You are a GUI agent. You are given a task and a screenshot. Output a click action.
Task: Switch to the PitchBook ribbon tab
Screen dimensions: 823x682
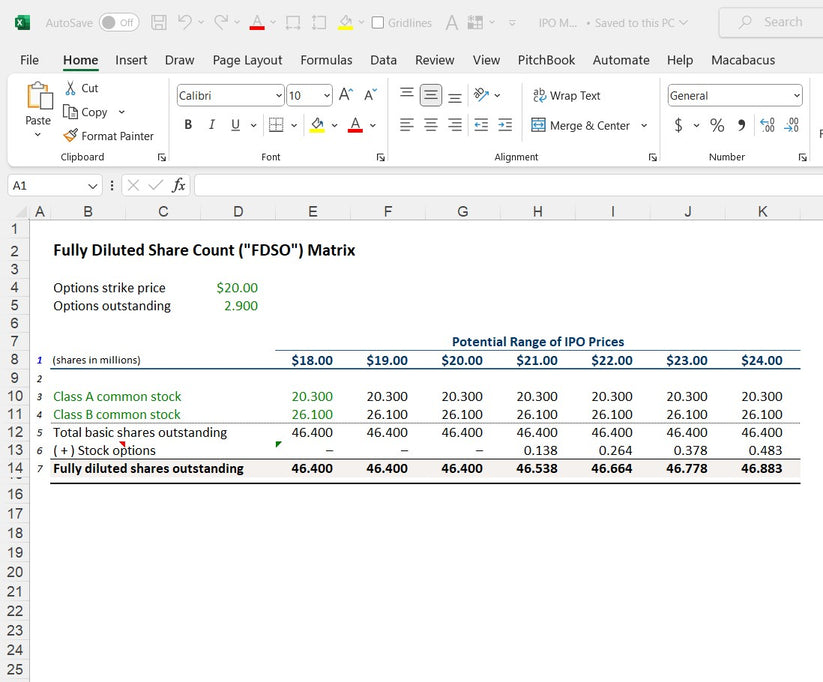(x=546, y=60)
